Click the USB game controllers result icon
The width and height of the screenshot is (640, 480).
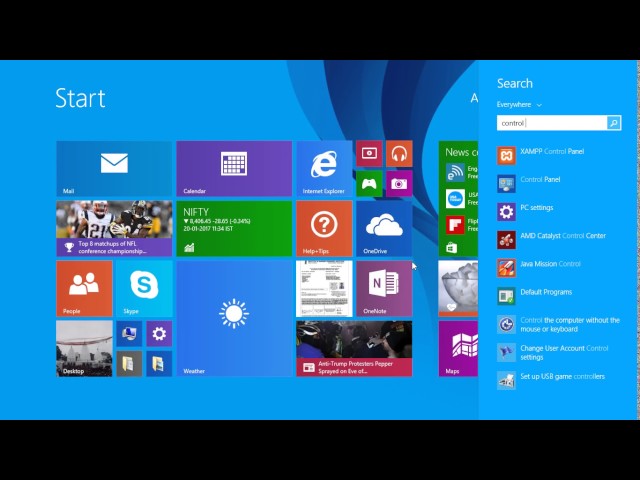(506, 381)
